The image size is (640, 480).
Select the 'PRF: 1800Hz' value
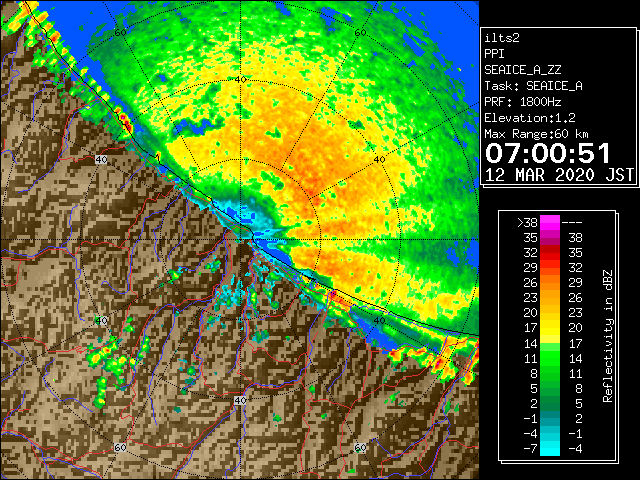[x=523, y=102]
